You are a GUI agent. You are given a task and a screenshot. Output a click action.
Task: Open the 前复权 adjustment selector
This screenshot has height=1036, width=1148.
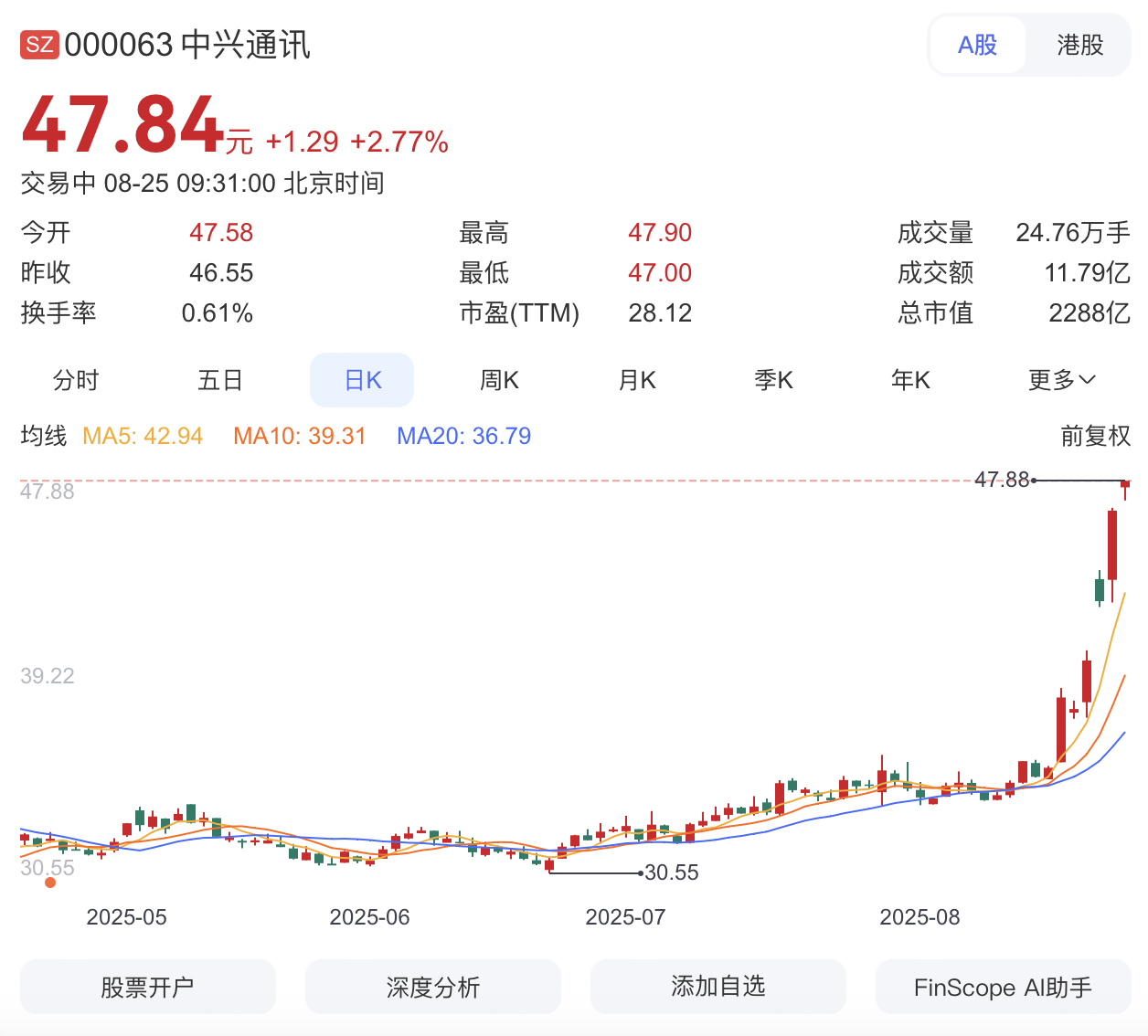click(x=1095, y=436)
